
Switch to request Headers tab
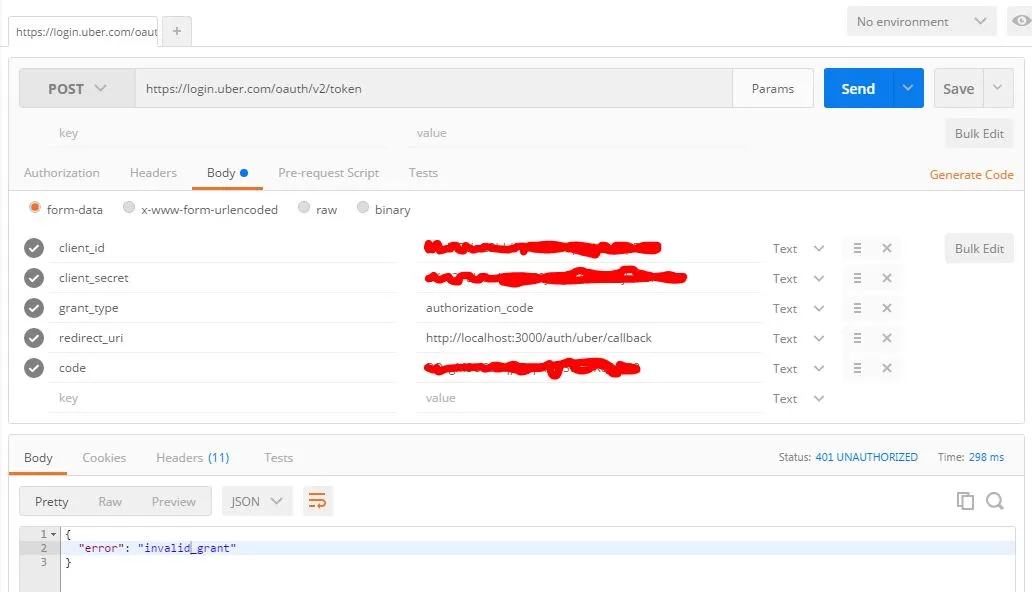click(153, 173)
